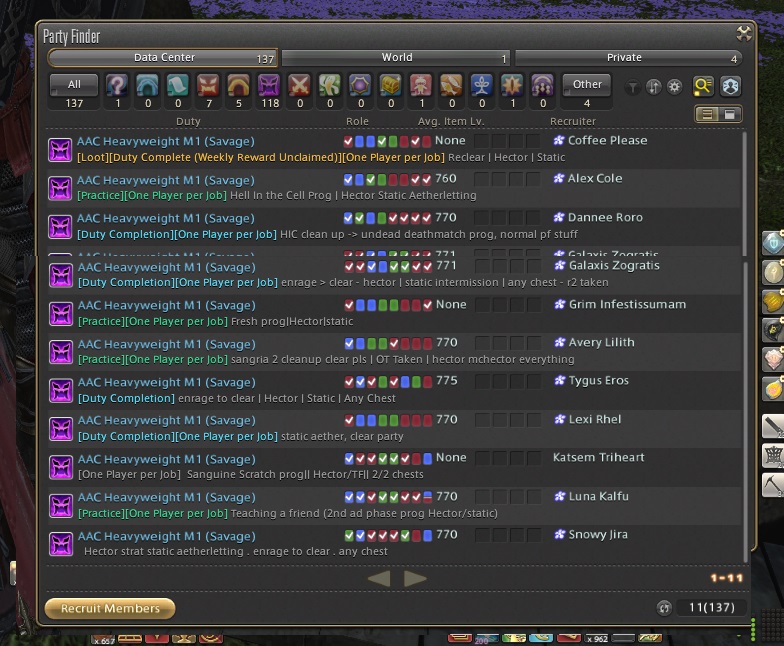The width and height of the screenshot is (784, 646).
Task: Select recruiter Coffee Please
Action: pos(608,140)
